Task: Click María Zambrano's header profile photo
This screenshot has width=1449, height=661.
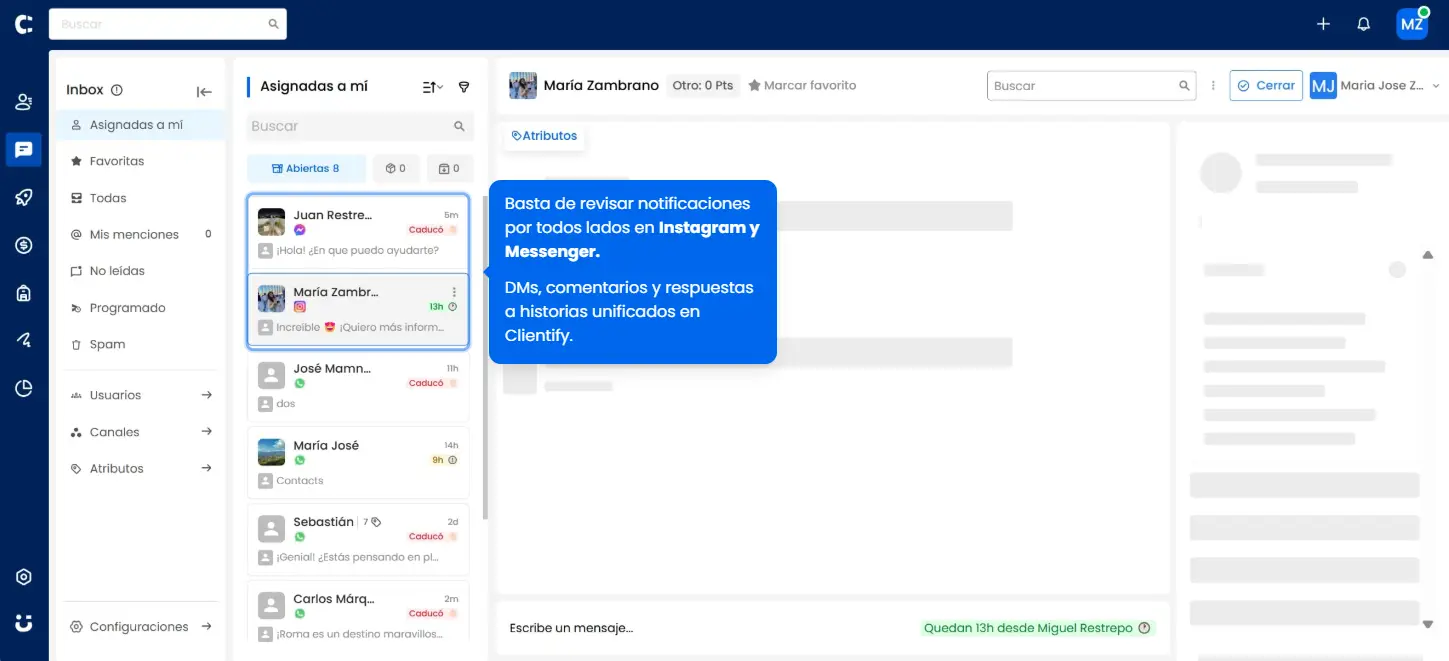Action: [x=522, y=86]
